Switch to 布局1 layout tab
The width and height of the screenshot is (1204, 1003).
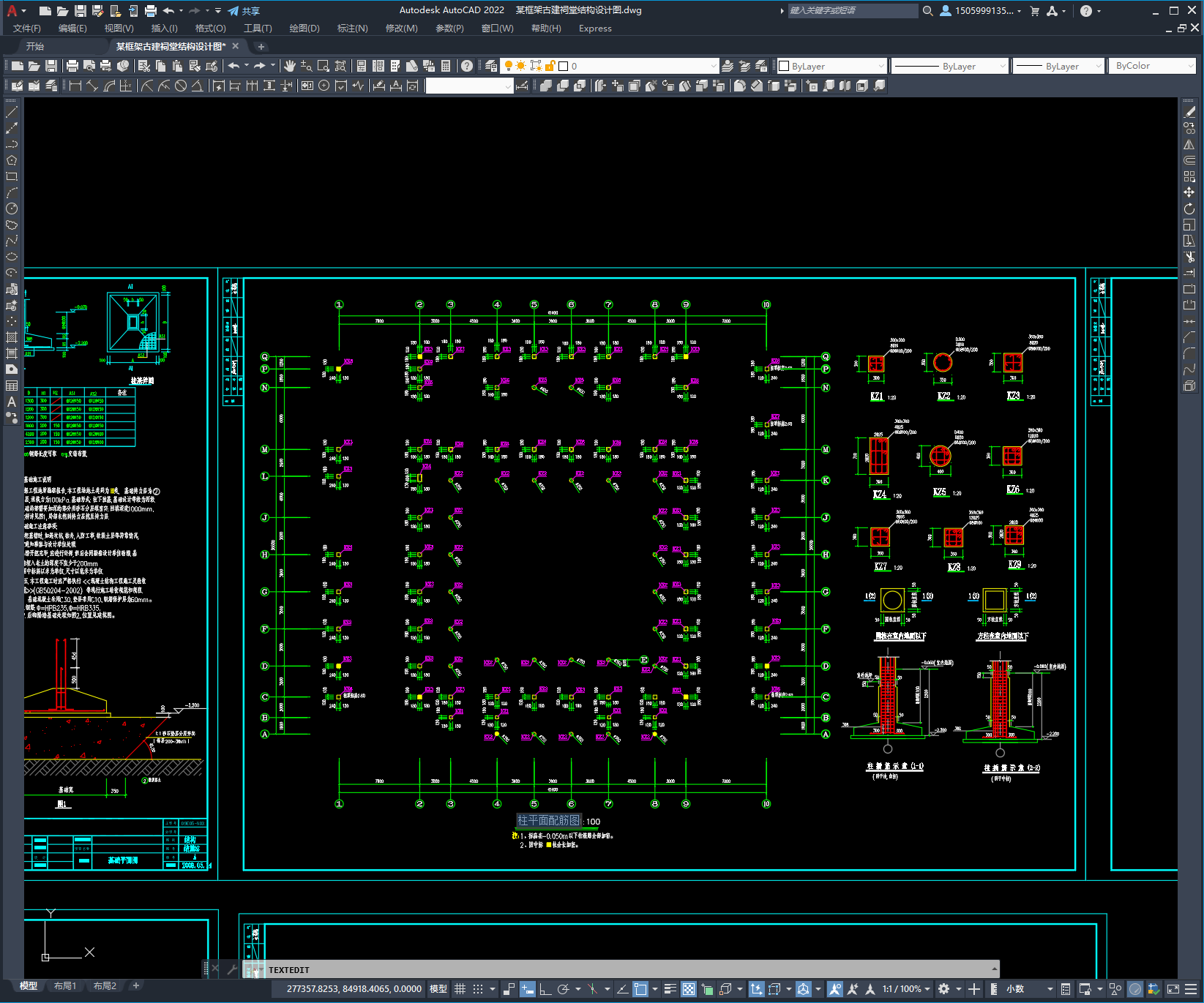coord(65,986)
